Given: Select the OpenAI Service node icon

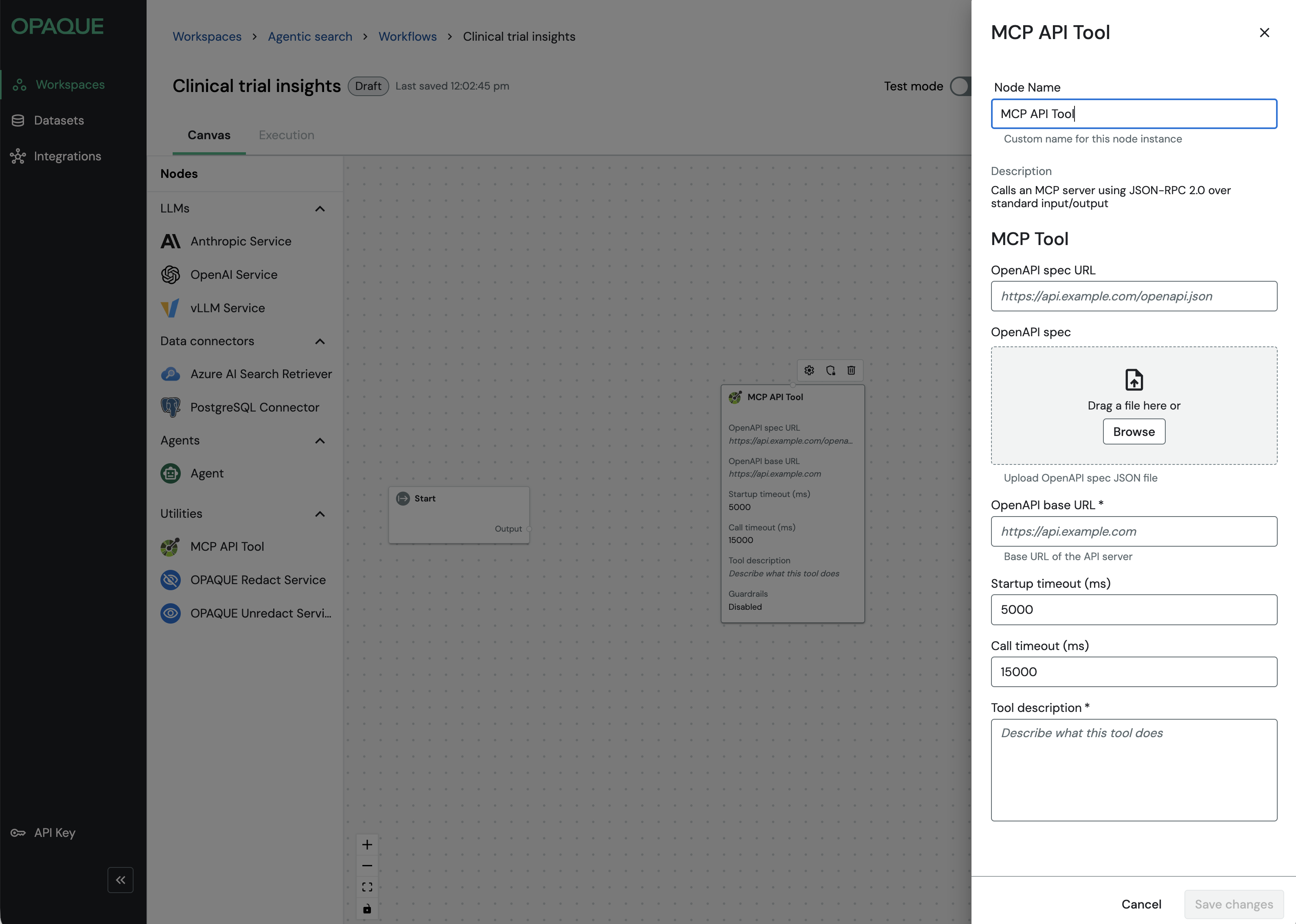Looking at the screenshot, I should tap(170, 275).
